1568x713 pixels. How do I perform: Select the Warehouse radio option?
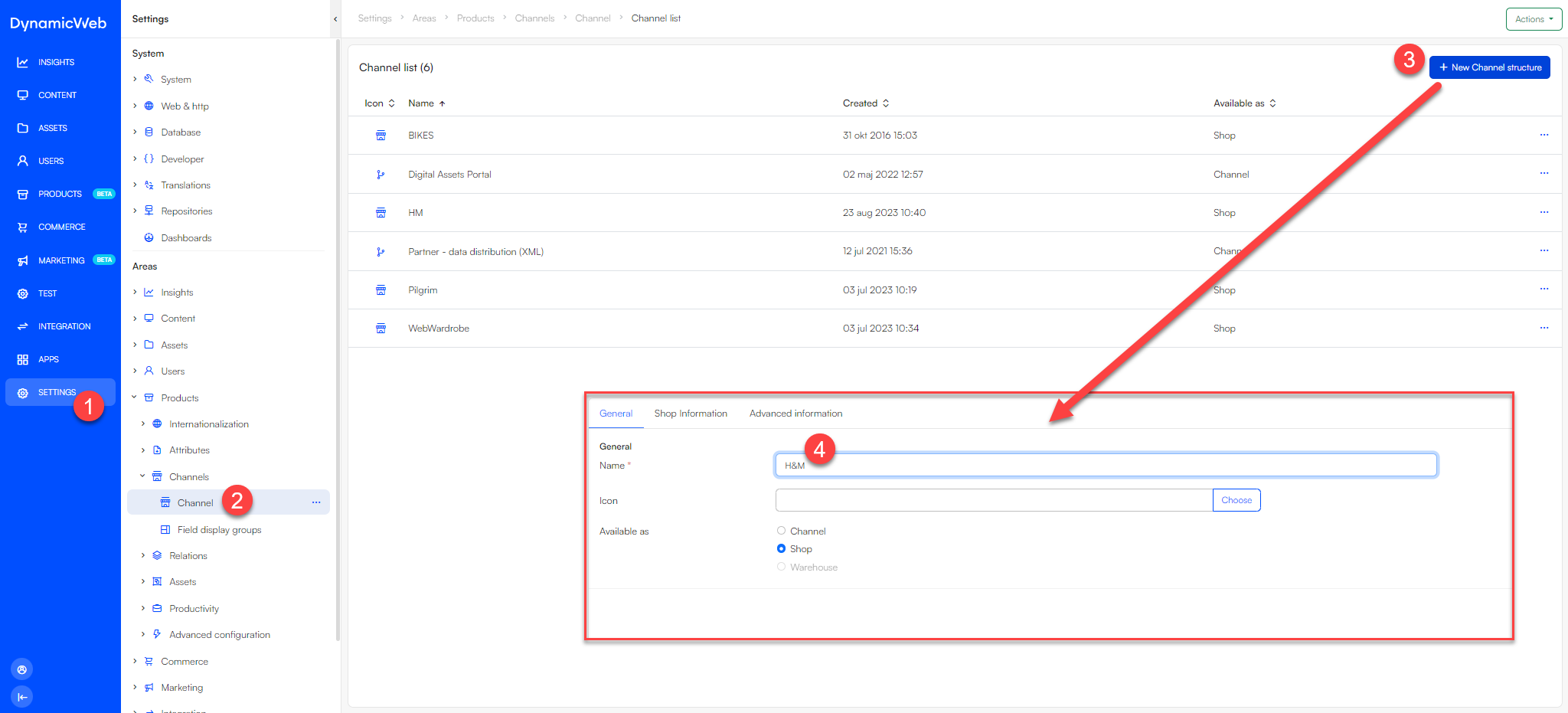click(x=781, y=567)
